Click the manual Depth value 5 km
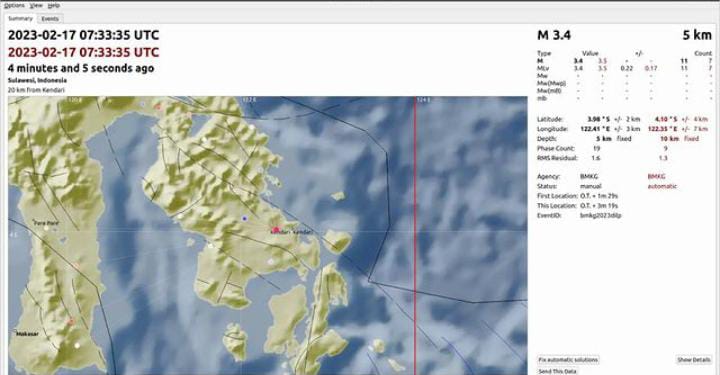Screen dimensions: 720x375 (x=603, y=139)
